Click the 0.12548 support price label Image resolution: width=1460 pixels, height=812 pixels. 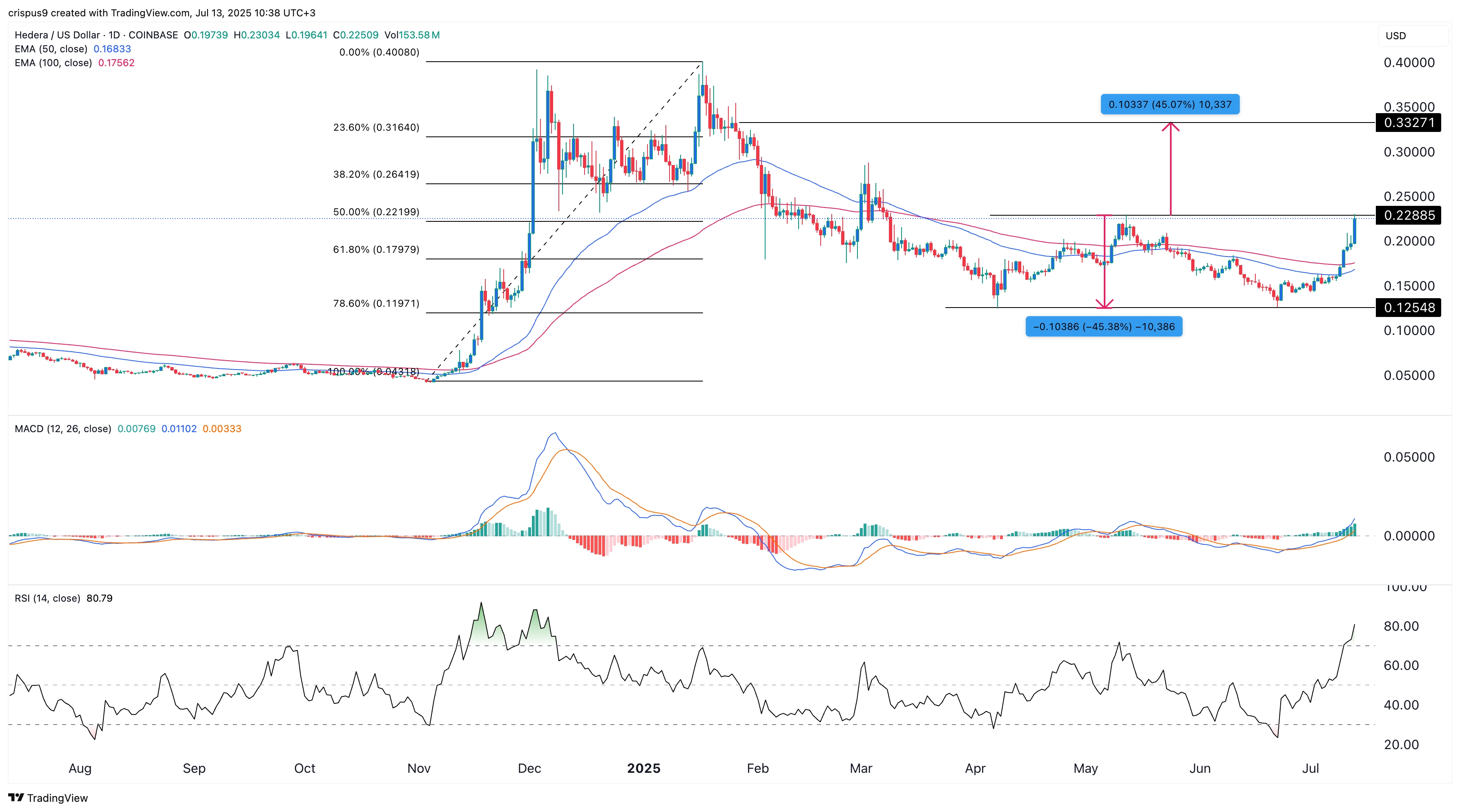point(1409,308)
